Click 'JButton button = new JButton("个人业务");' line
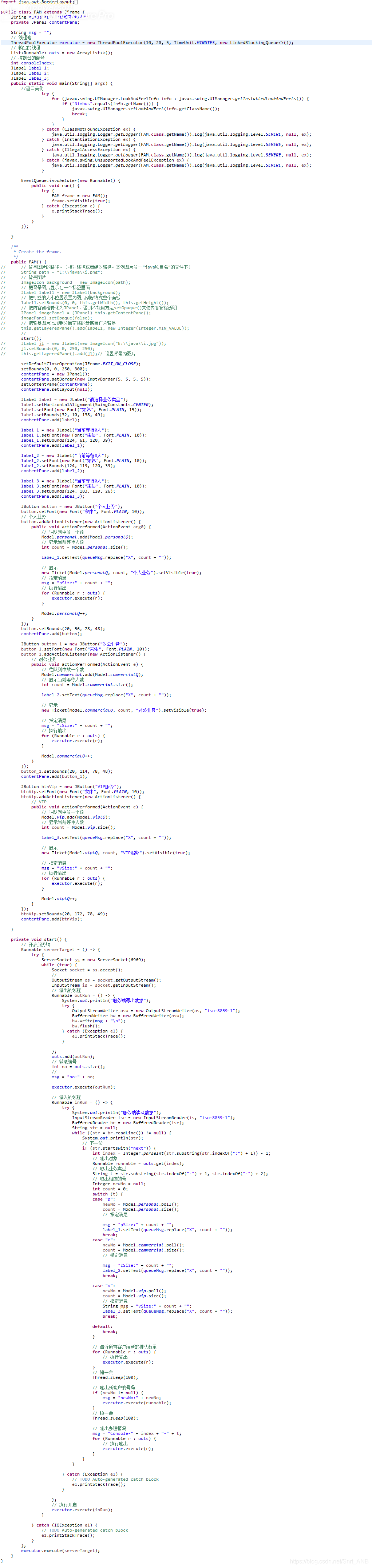Image resolution: width=372 pixels, height=1568 pixels. click(72, 506)
